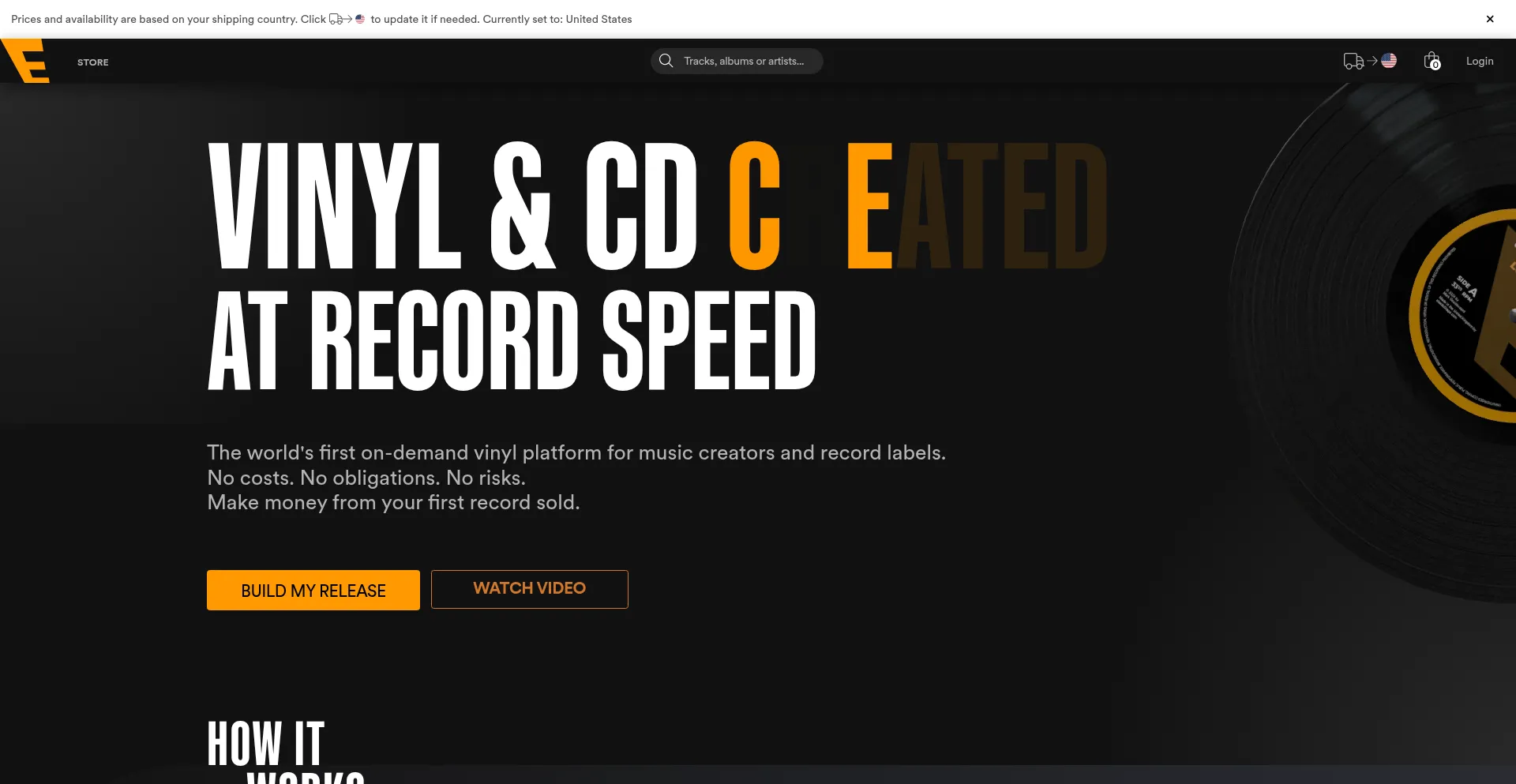Image resolution: width=1516 pixels, height=784 pixels.
Task: Open the shopping bag cart icon
Action: pyautogui.click(x=1432, y=60)
